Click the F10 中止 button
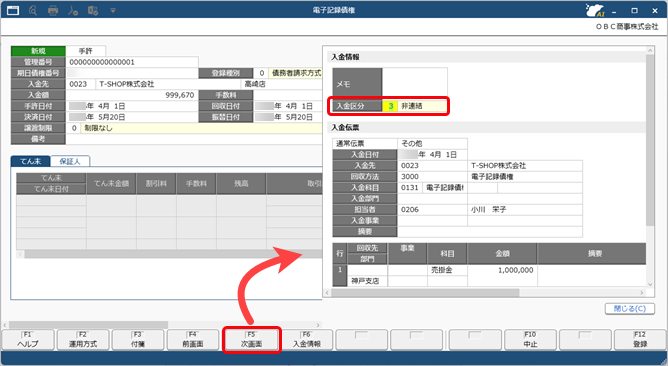The width and height of the screenshot is (668, 366). pyautogui.click(x=530, y=340)
